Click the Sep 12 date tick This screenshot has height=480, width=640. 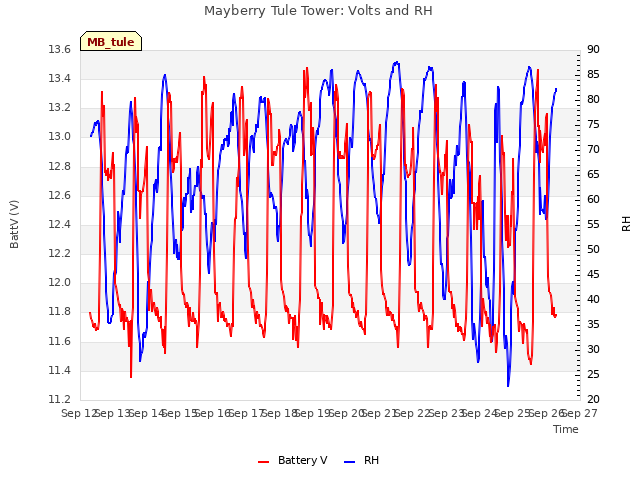pyautogui.click(x=79, y=413)
